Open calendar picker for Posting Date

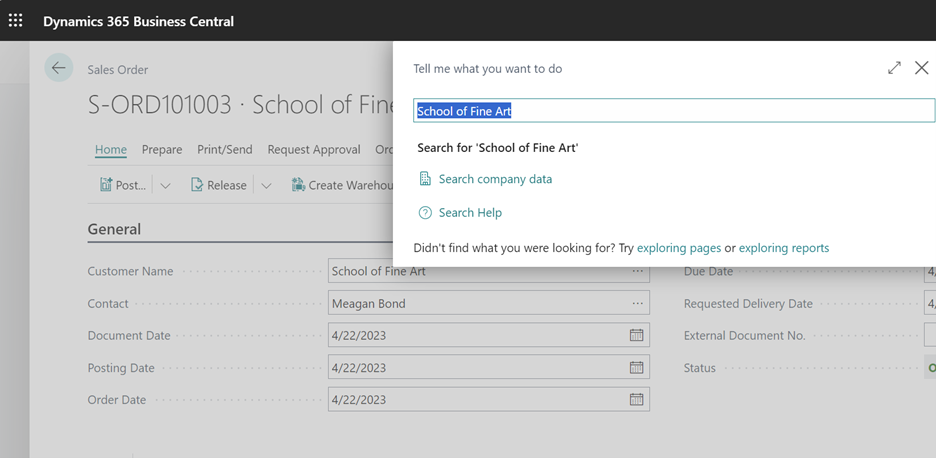tap(636, 367)
